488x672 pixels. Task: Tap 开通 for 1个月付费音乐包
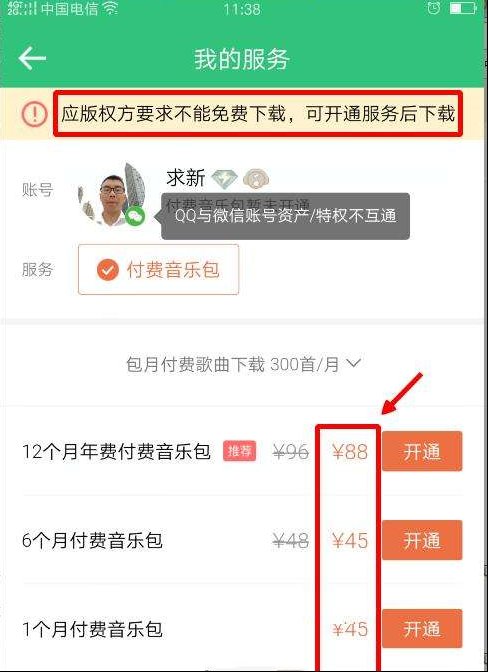tap(422, 629)
